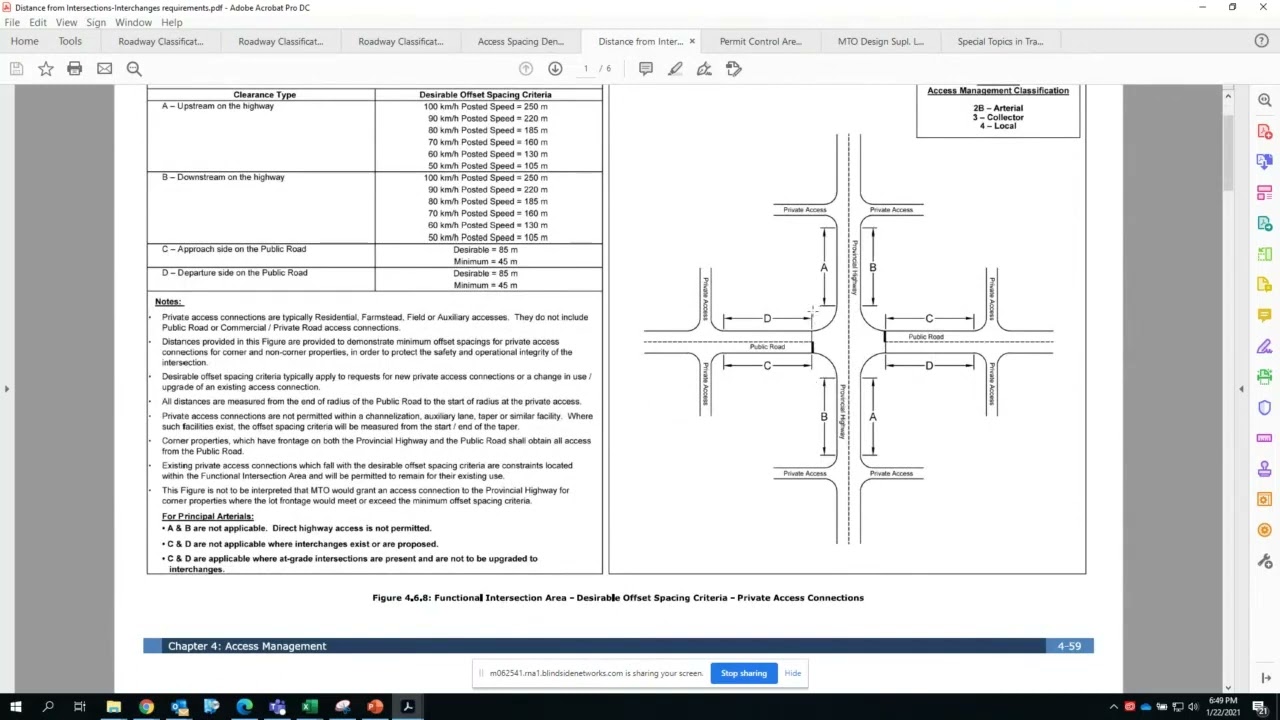Select the highlight text pen tool
The height and width of the screenshot is (720, 1280).
tap(675, 69)
